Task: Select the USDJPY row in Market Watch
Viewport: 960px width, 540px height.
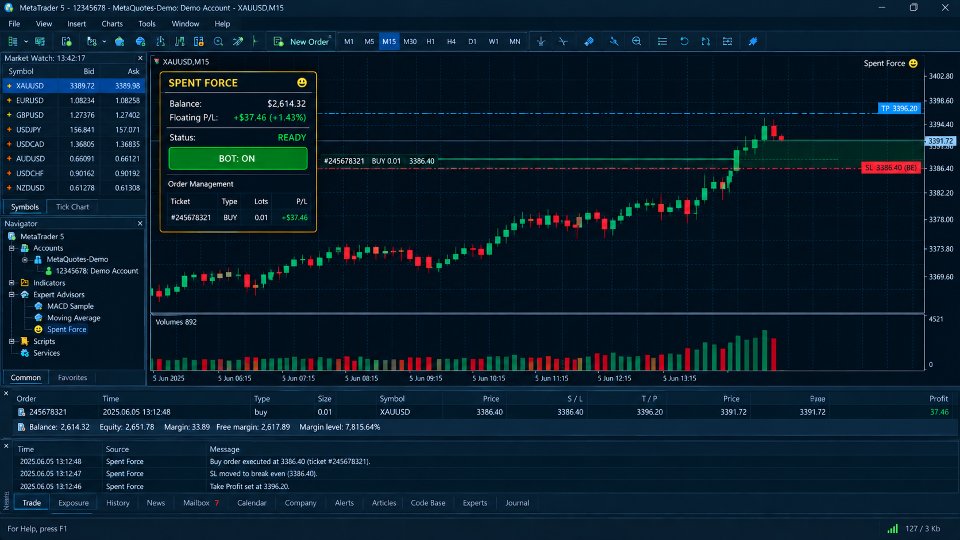Action: (x=73, y=129)
